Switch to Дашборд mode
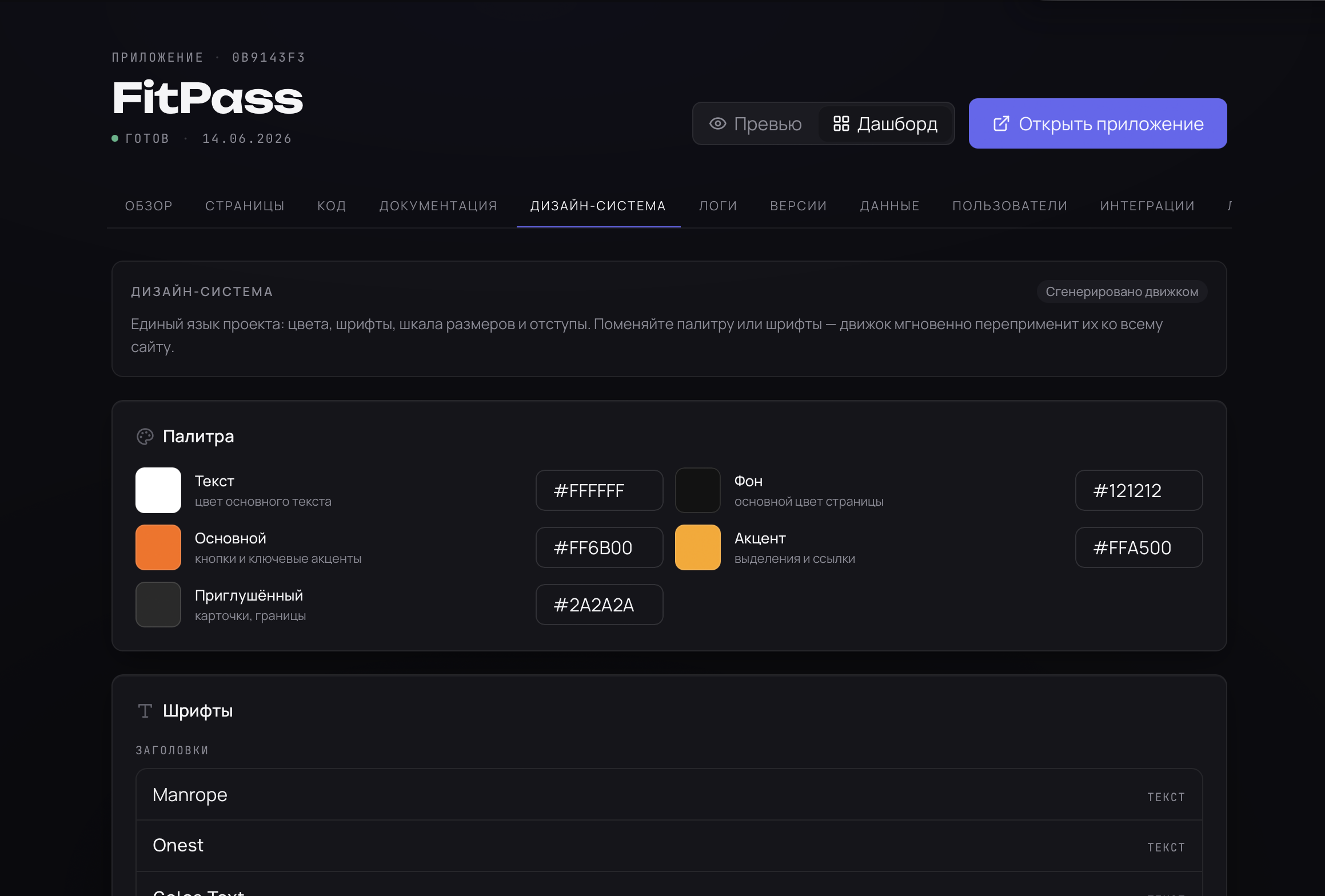The width and height of the screenshot is (1325, 896). click(885, 123)
